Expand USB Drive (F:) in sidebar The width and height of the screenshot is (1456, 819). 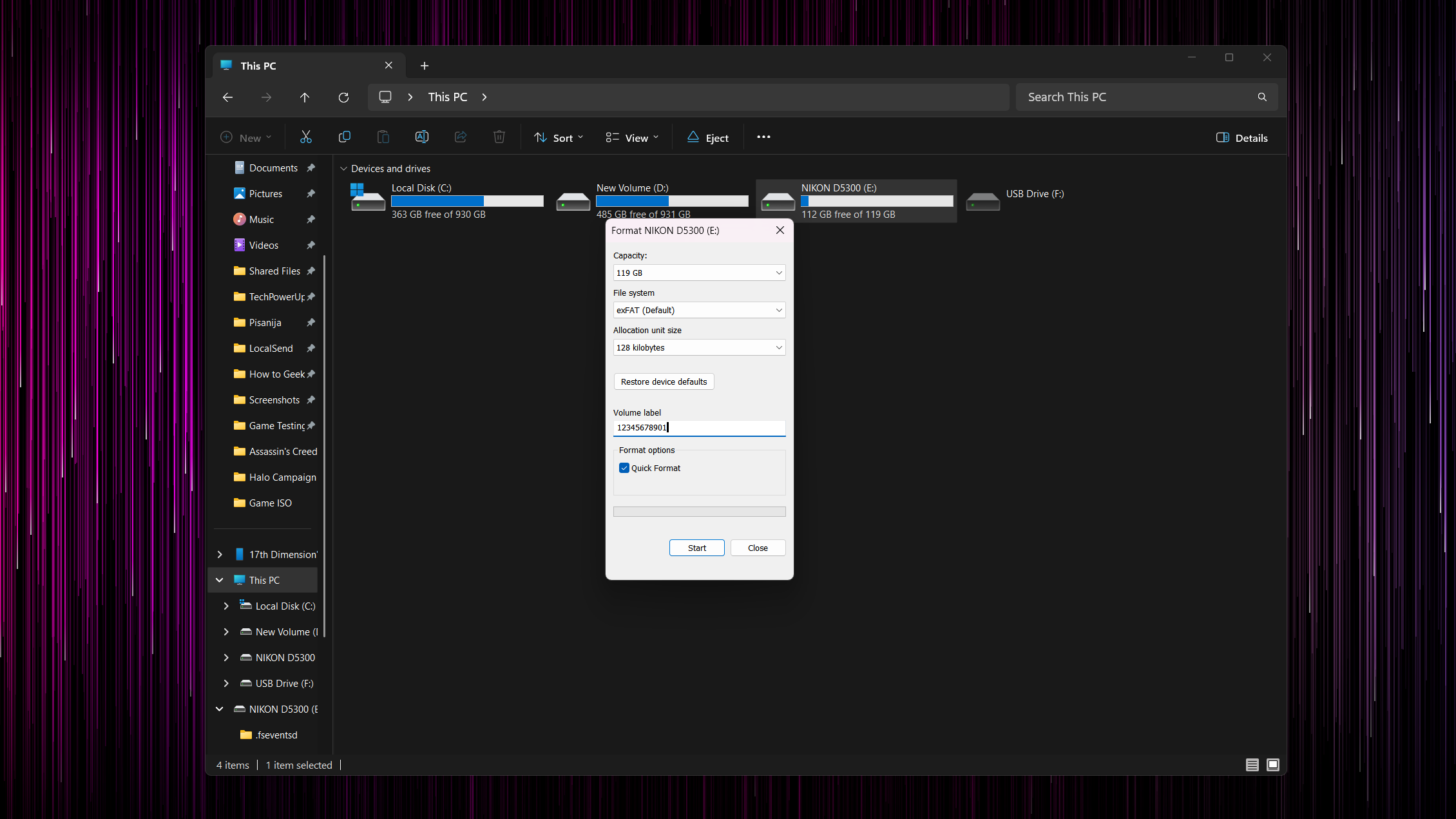(x=226, y=684)
